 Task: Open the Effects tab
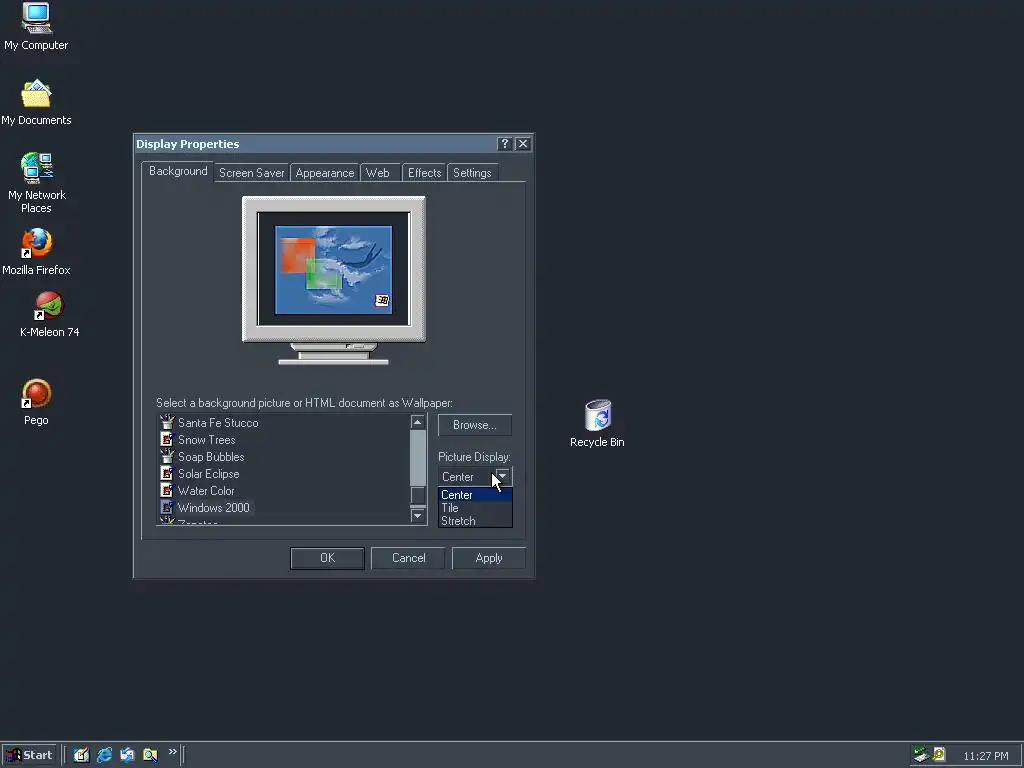(x=424, y=173)
